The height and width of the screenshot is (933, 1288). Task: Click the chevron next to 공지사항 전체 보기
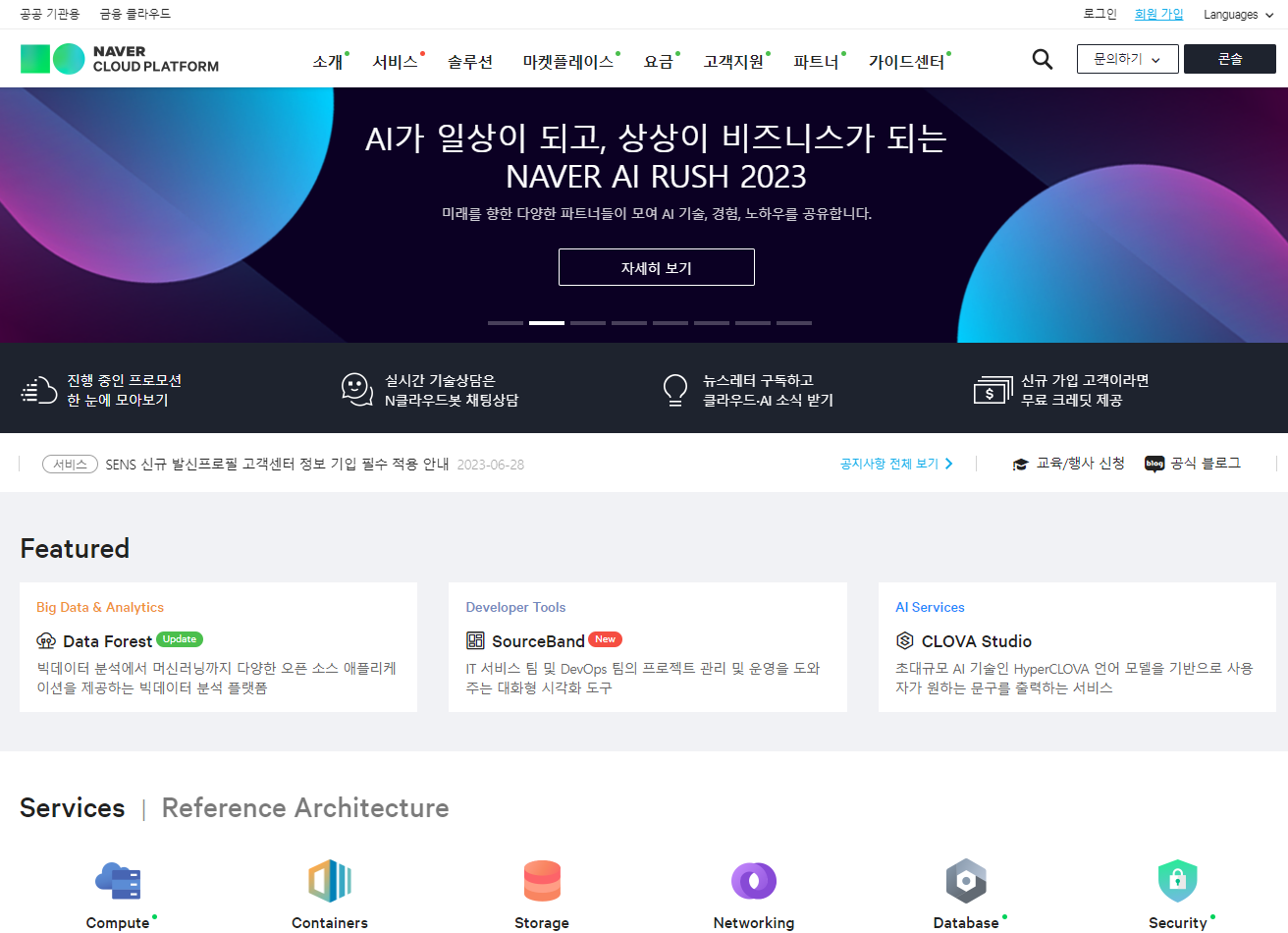point(948,464)
